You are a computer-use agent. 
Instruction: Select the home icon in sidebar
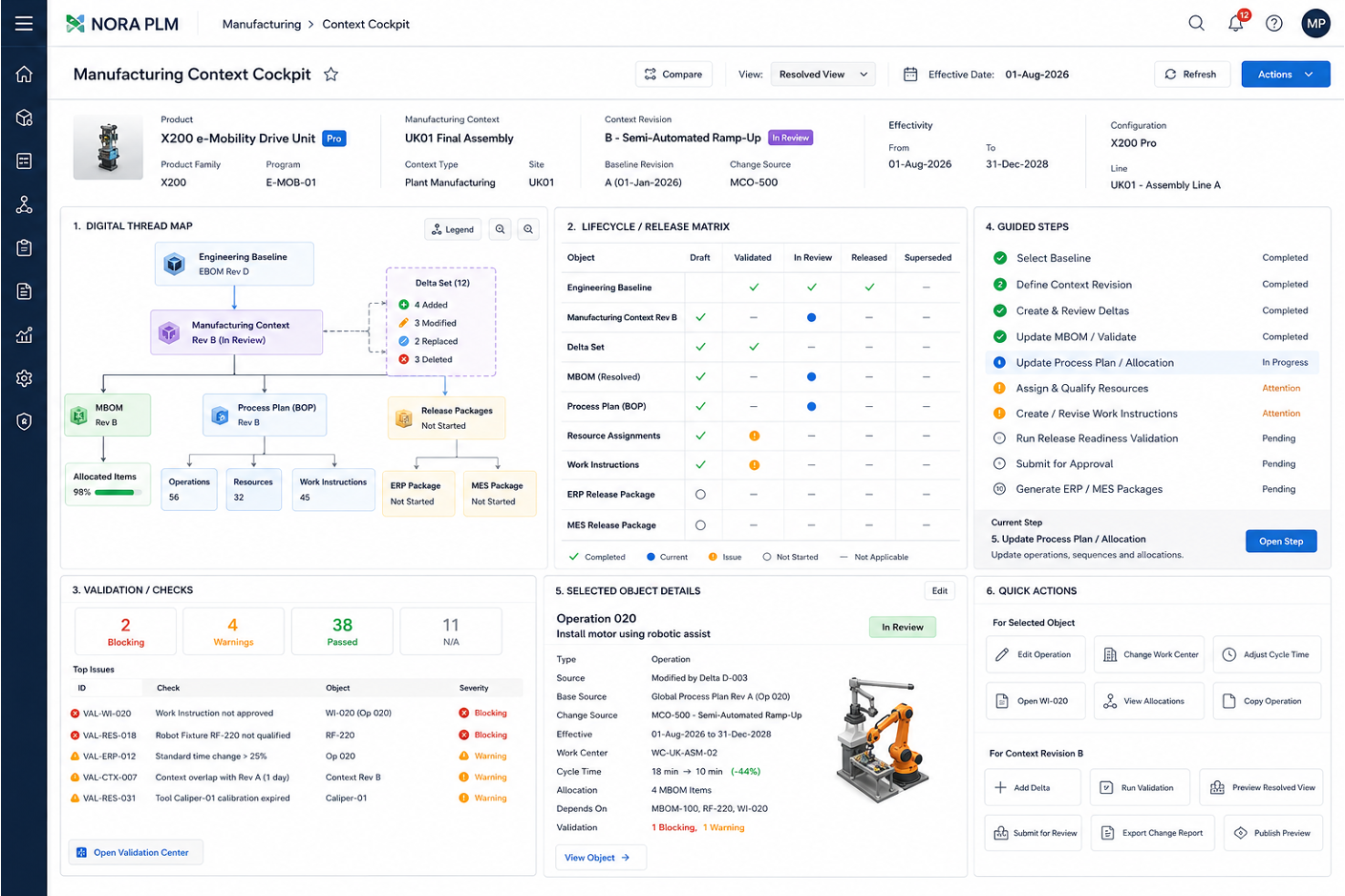24,75
